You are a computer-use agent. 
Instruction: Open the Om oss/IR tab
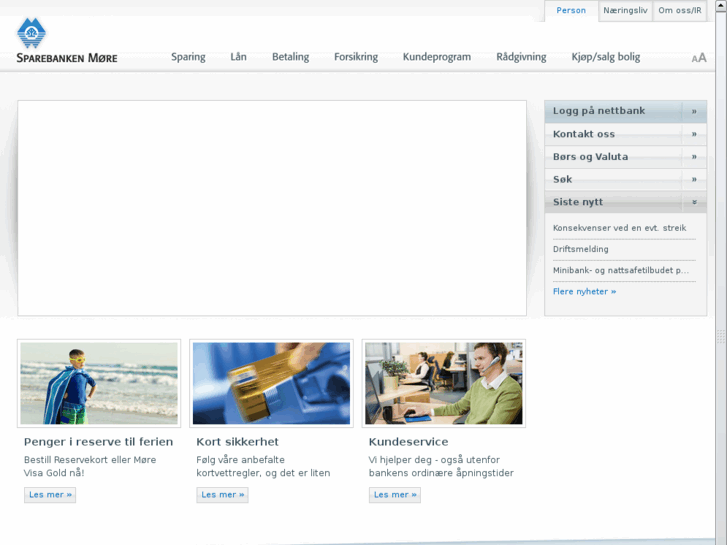[680, 11]
